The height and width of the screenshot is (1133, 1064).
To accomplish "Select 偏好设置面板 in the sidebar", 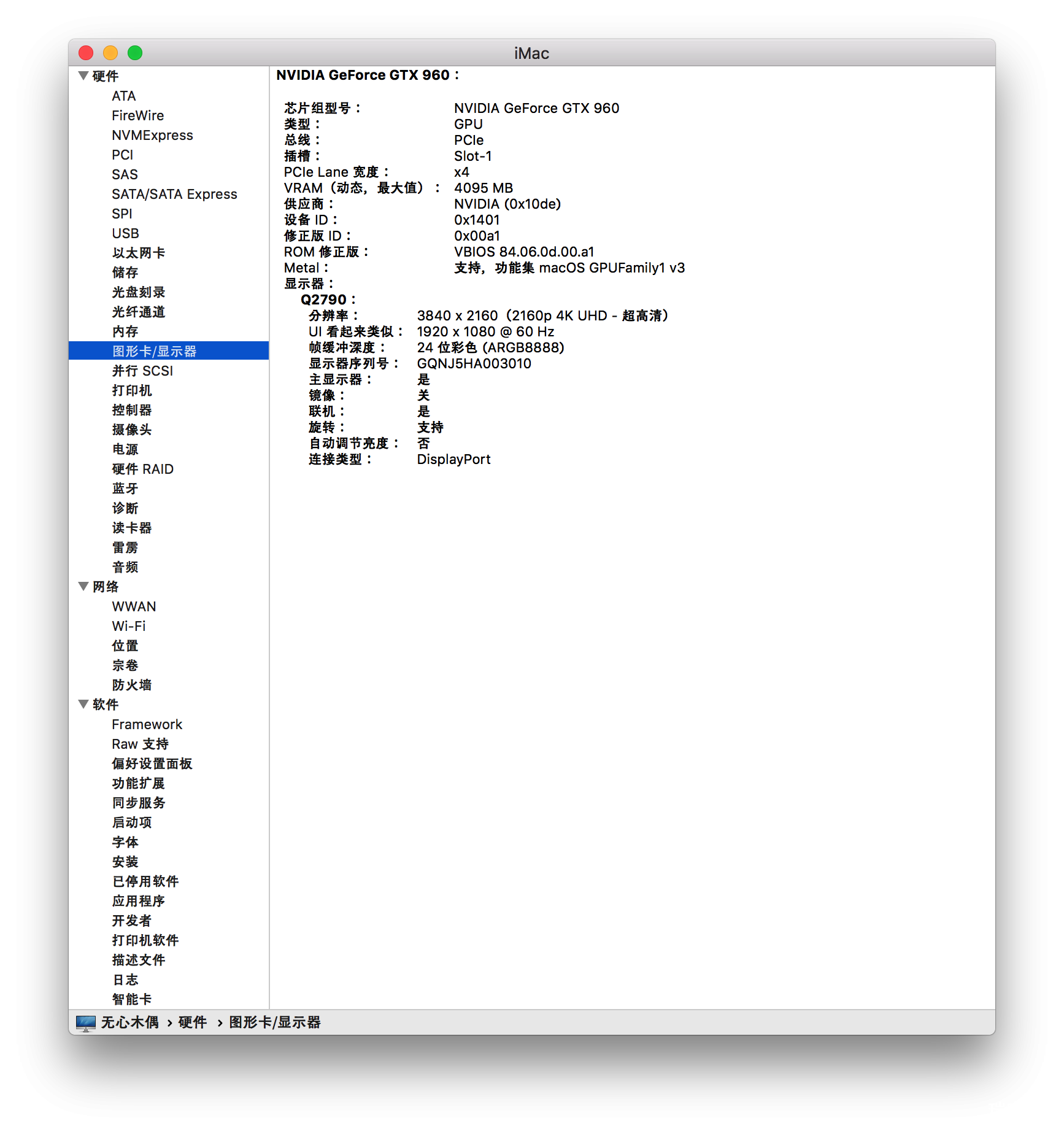I will click(152, 764).
